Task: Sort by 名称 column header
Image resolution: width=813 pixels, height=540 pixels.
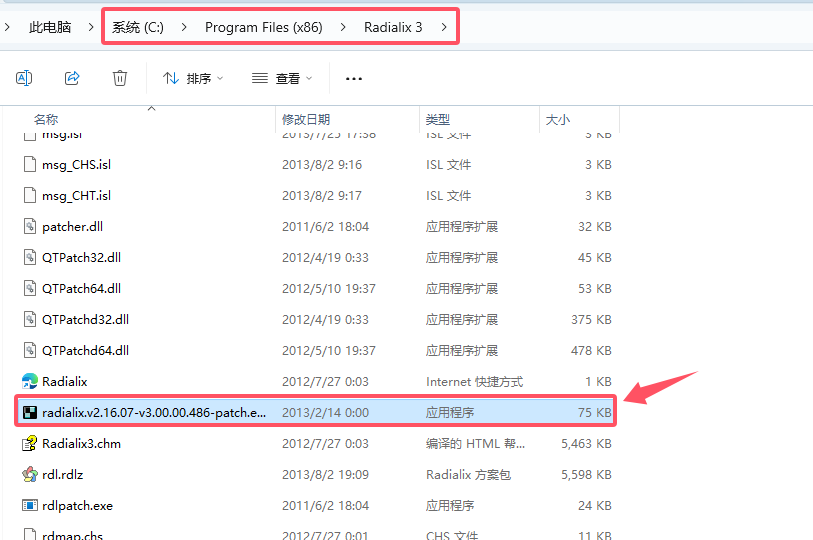Action: [x=46, y=120]
